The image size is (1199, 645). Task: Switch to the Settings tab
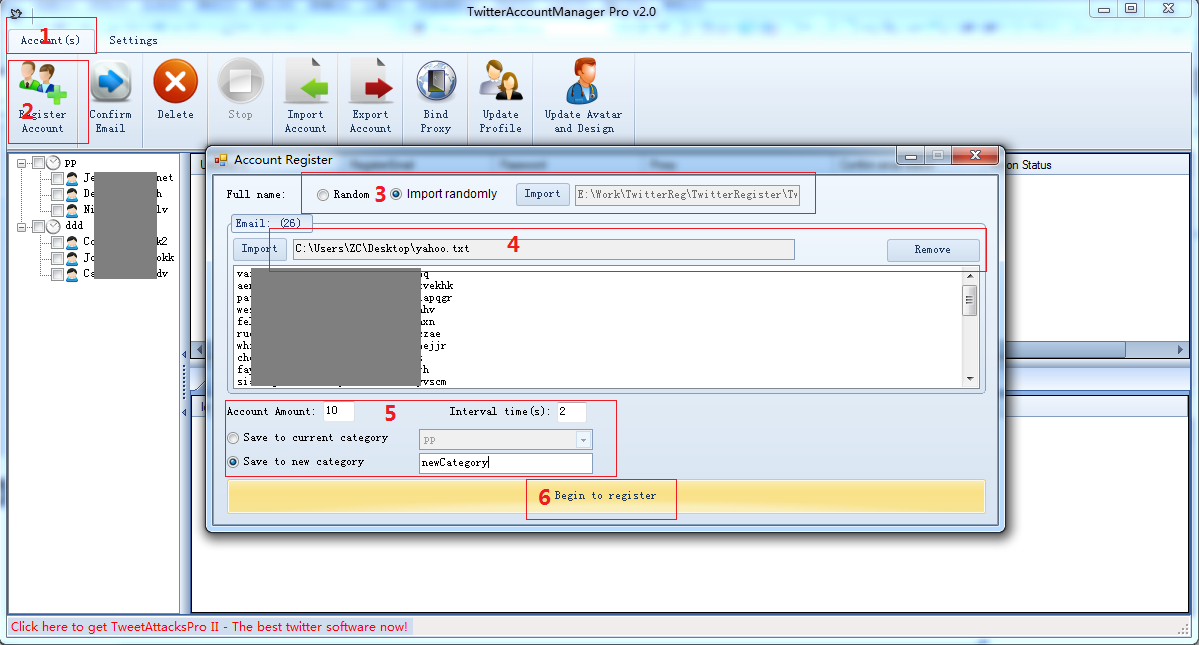[133, 40]
